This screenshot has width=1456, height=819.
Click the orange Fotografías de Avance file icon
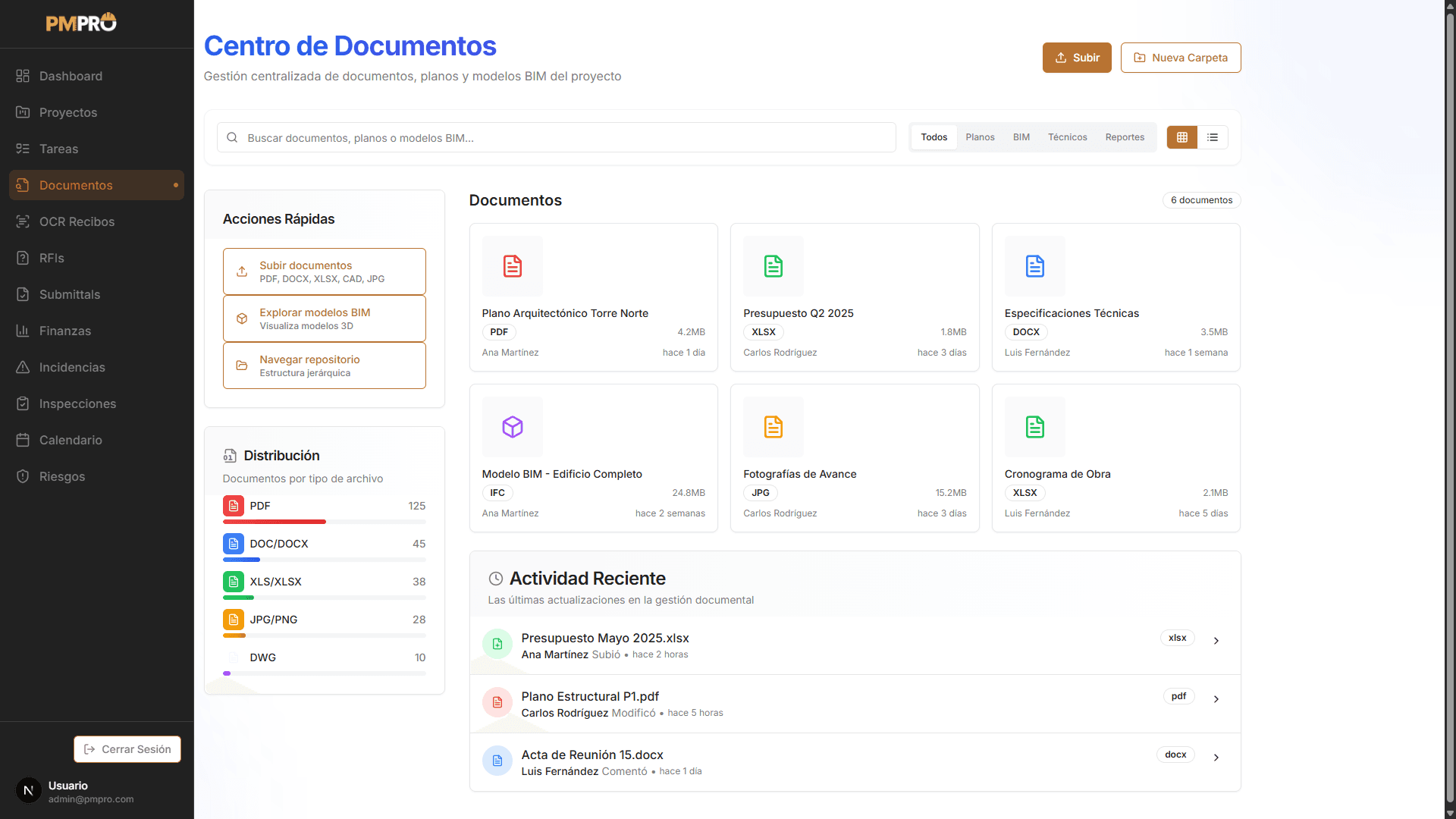[x=773, y=427]
